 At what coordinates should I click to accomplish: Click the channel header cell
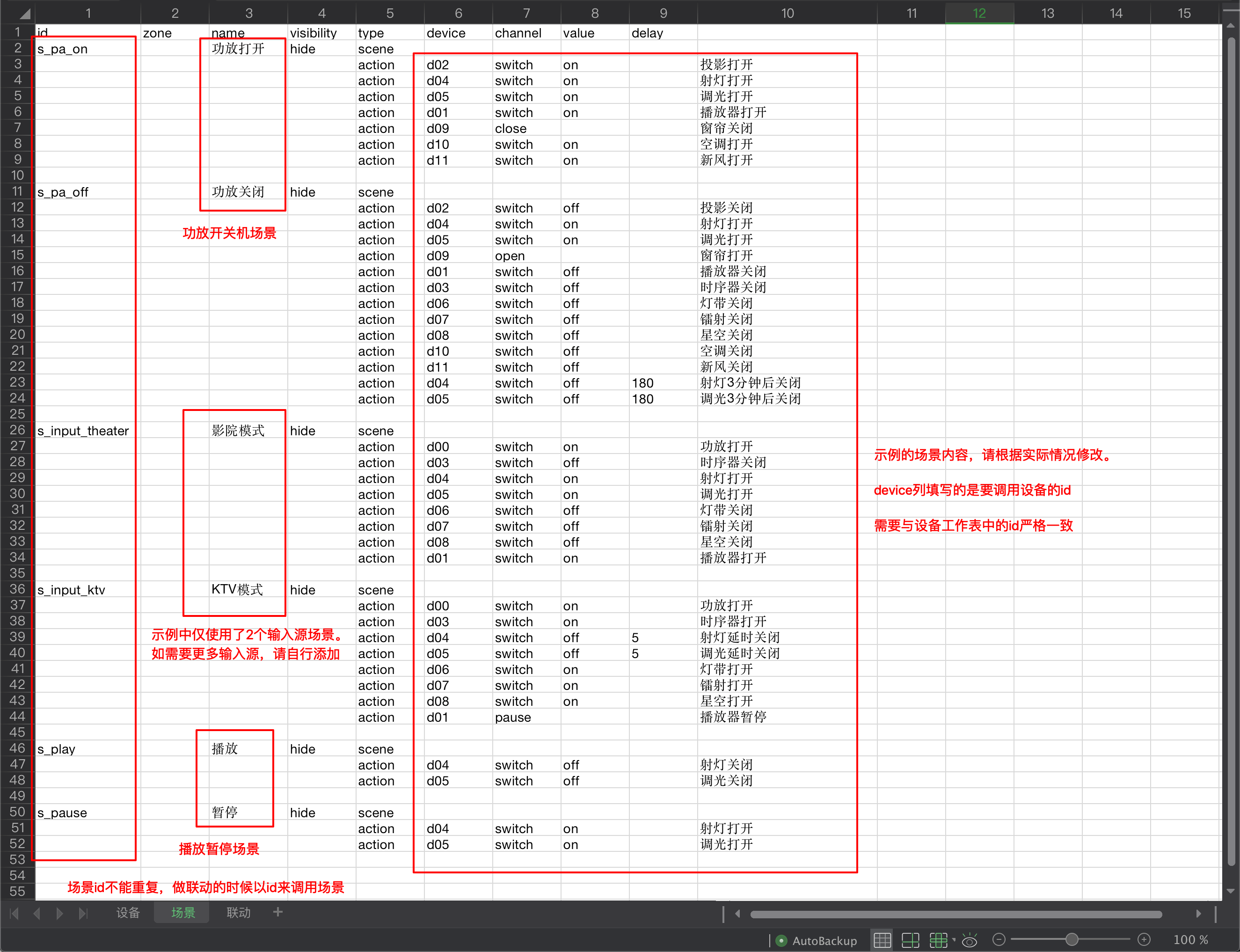[526, 33]
